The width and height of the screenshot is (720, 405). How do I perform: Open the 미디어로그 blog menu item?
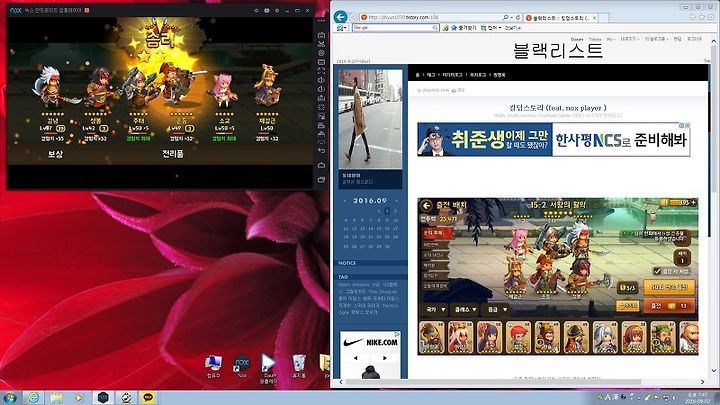click(x=453, y=75)
